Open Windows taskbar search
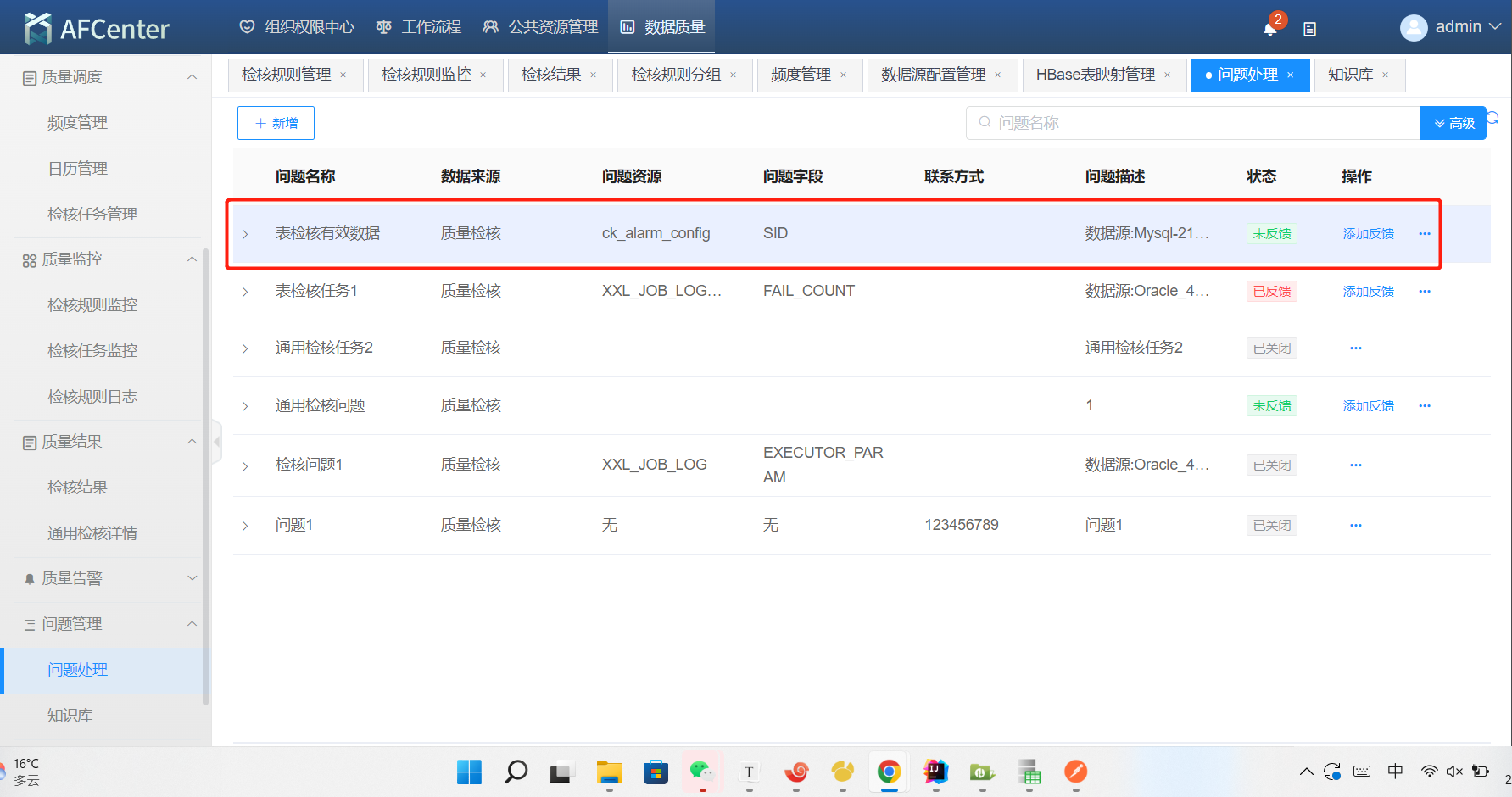1512x797 pixels. coord(516,772)
